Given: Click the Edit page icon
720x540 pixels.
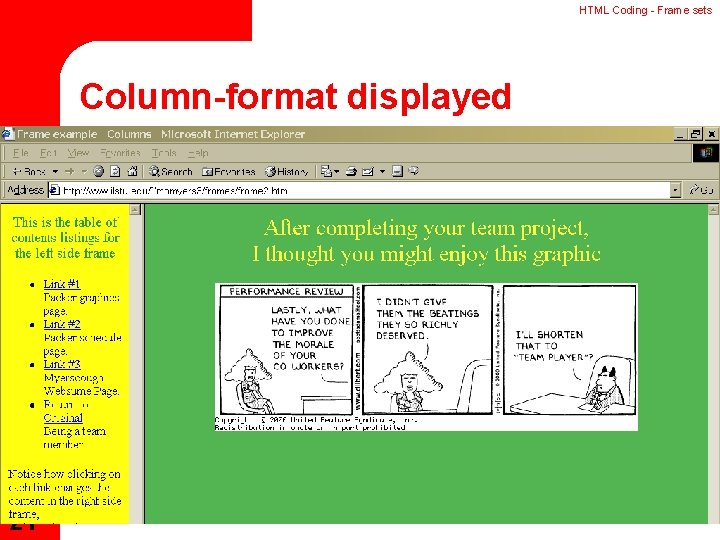Looking at the screenshot, I should coord(368,171).
